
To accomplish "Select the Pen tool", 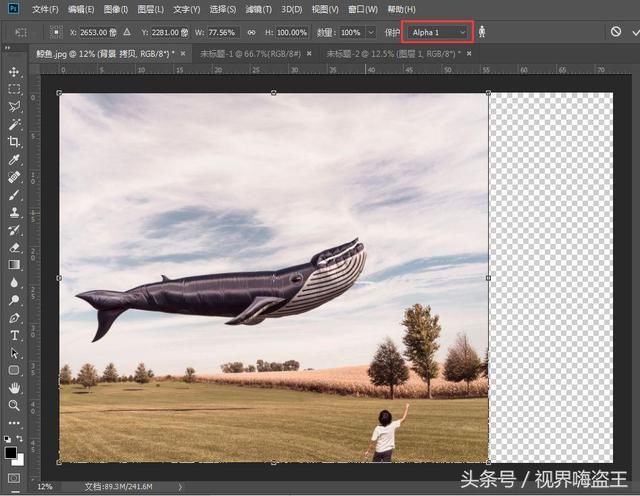I will coord(14,318).
